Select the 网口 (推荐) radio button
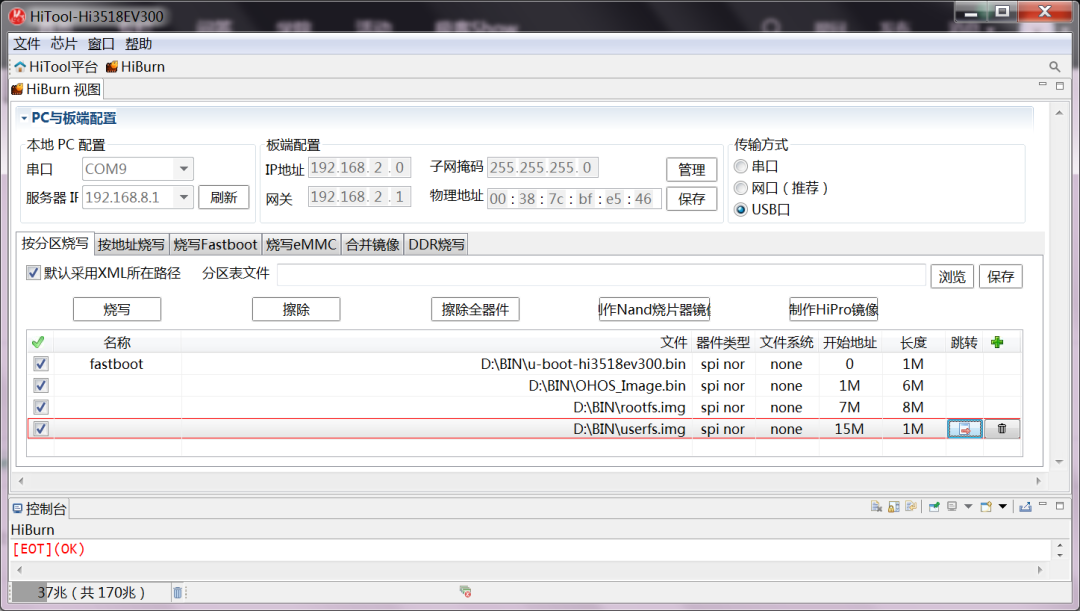Viewport: 1080px width, 611px height. point(740,188)
